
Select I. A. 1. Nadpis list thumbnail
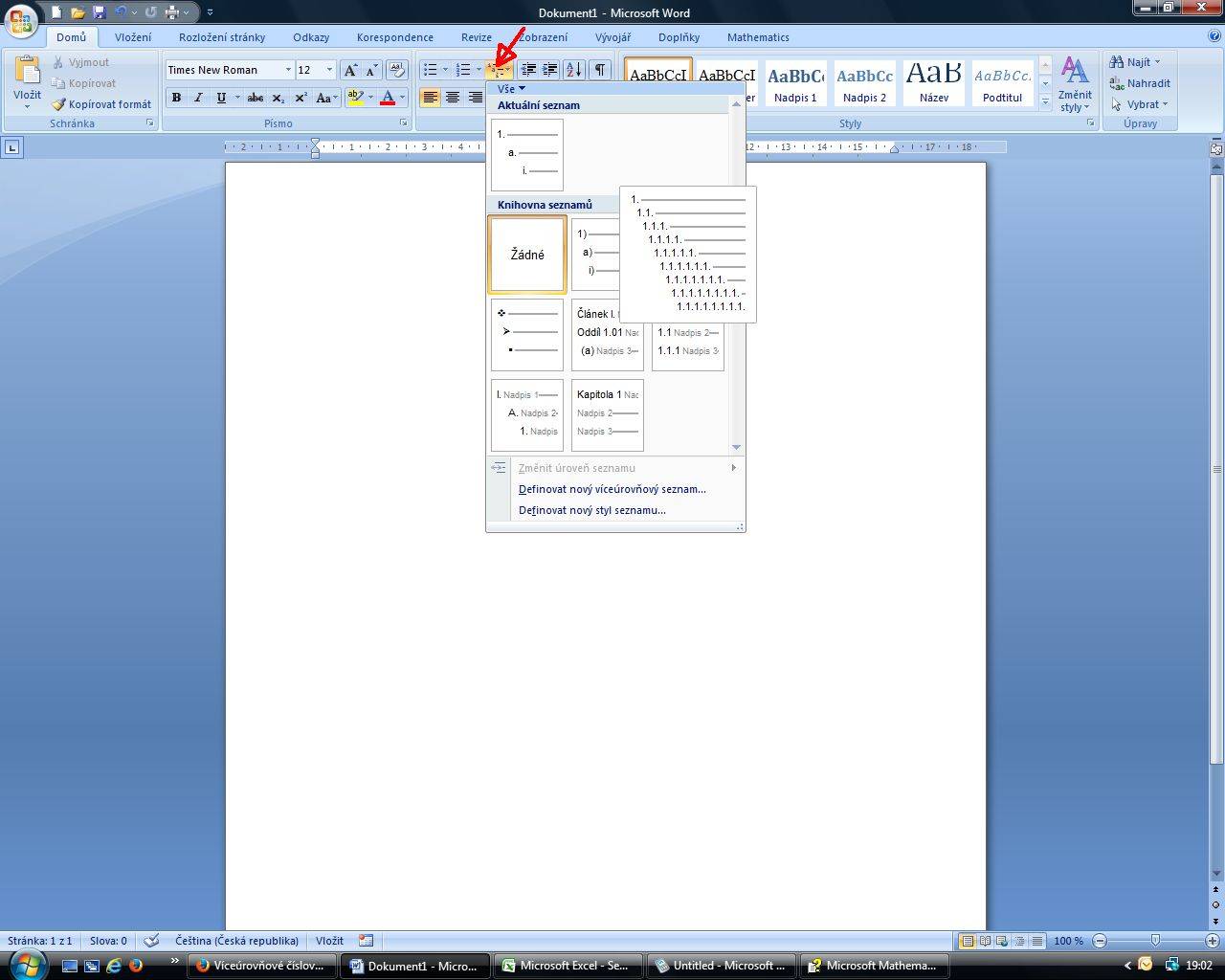pos(527,415)
